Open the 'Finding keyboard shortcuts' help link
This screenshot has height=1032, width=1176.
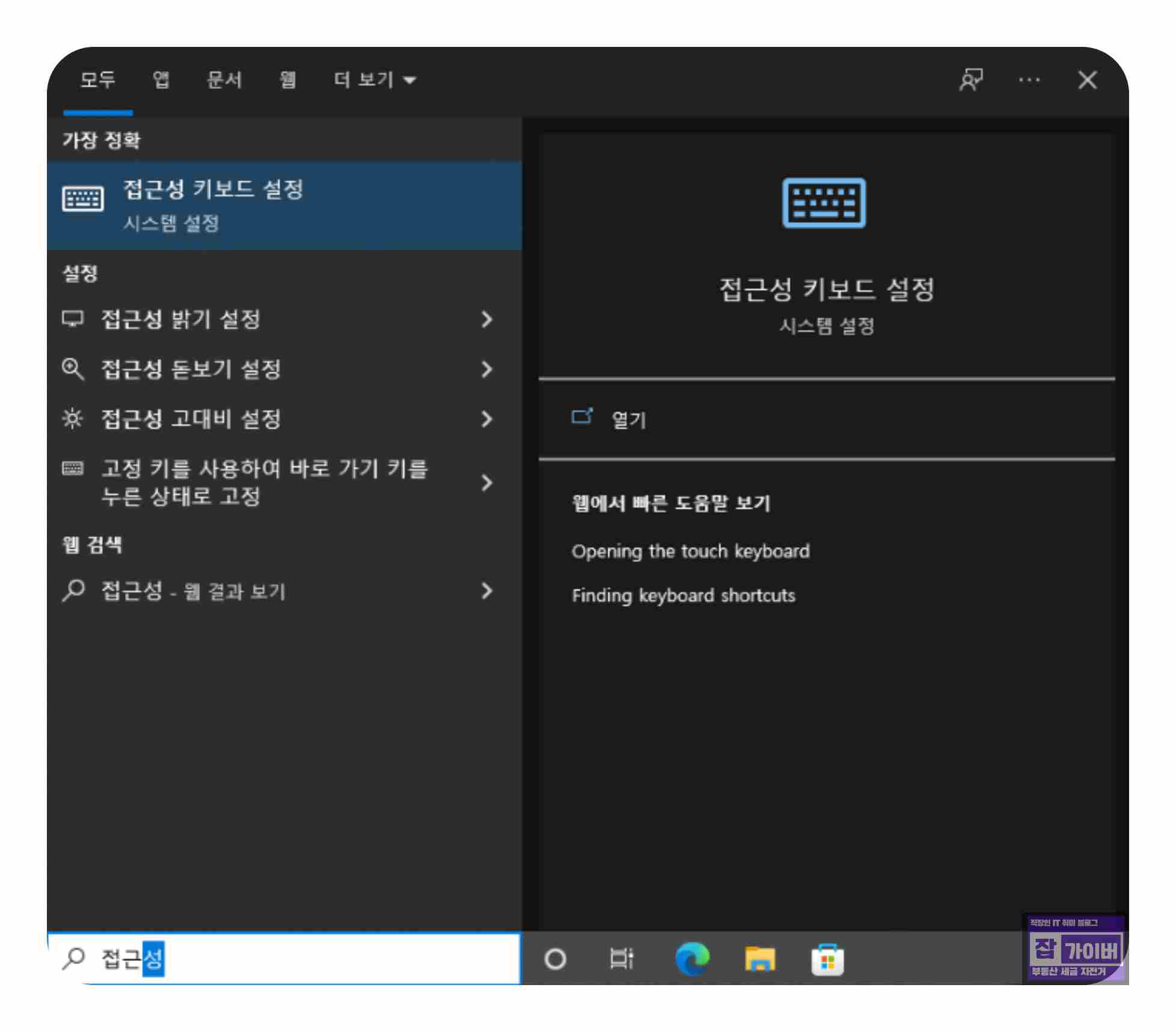tap(683, 596)
